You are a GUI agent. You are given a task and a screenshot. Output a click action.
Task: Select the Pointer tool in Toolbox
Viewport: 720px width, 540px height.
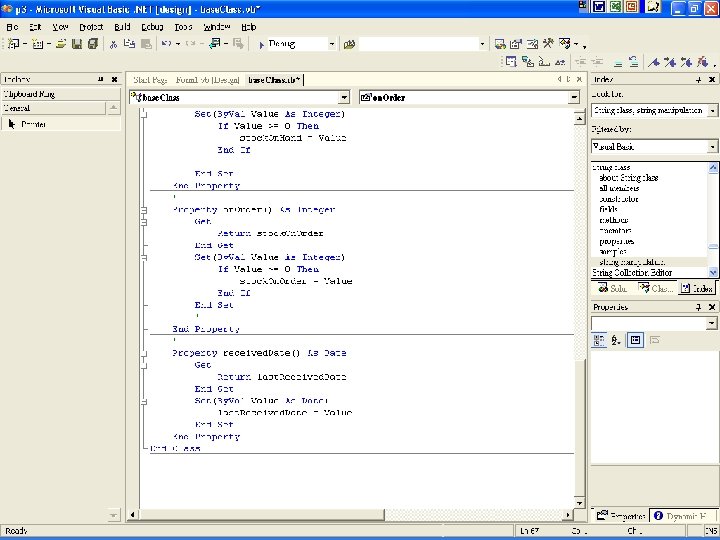(33, 124)
